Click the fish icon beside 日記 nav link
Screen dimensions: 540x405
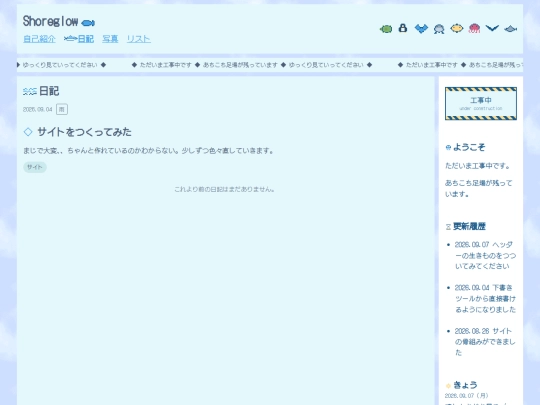[70, 39]
